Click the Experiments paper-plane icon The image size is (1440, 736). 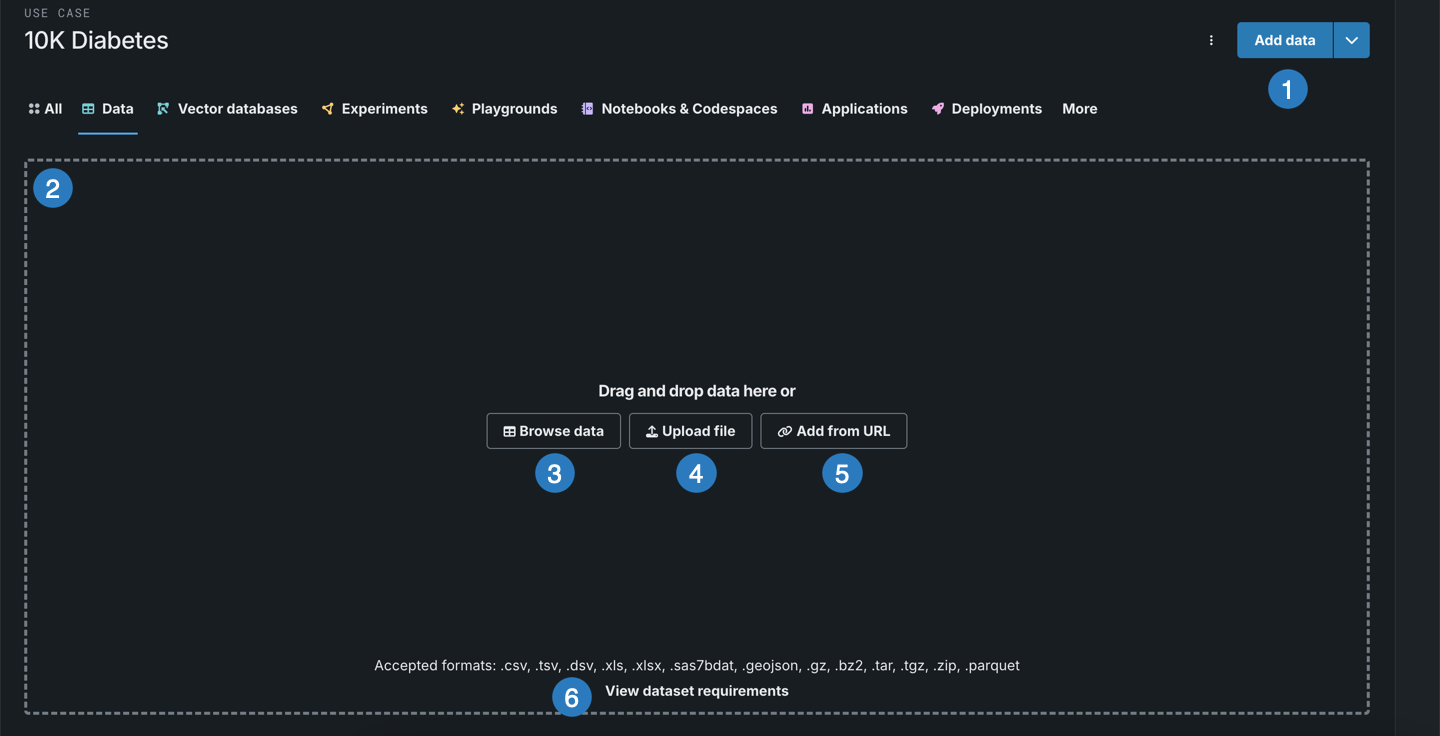point(328,109)
